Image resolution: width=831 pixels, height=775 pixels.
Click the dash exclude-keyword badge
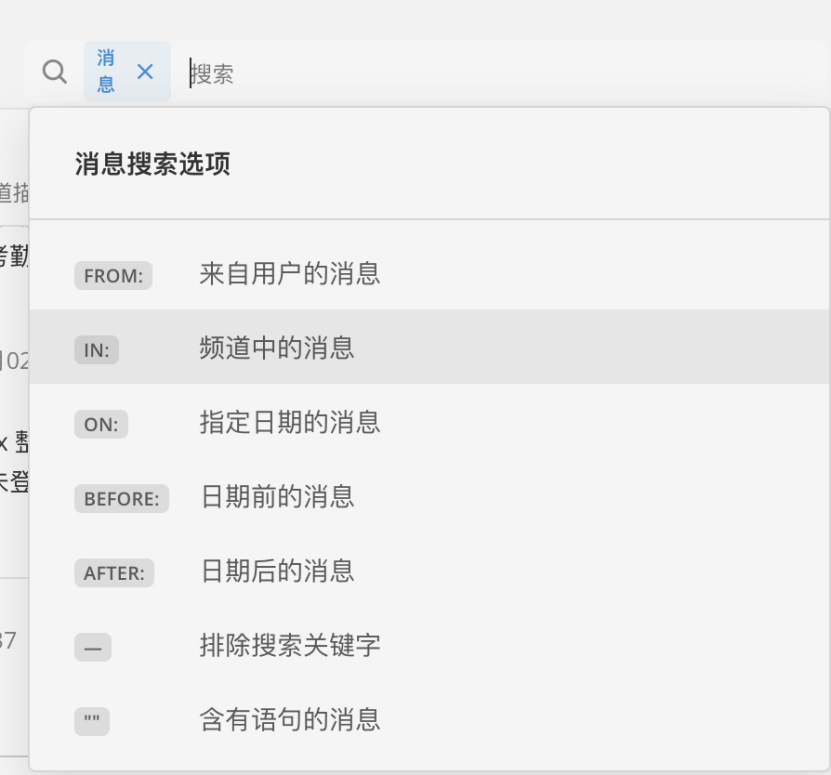tap(93, 647)
